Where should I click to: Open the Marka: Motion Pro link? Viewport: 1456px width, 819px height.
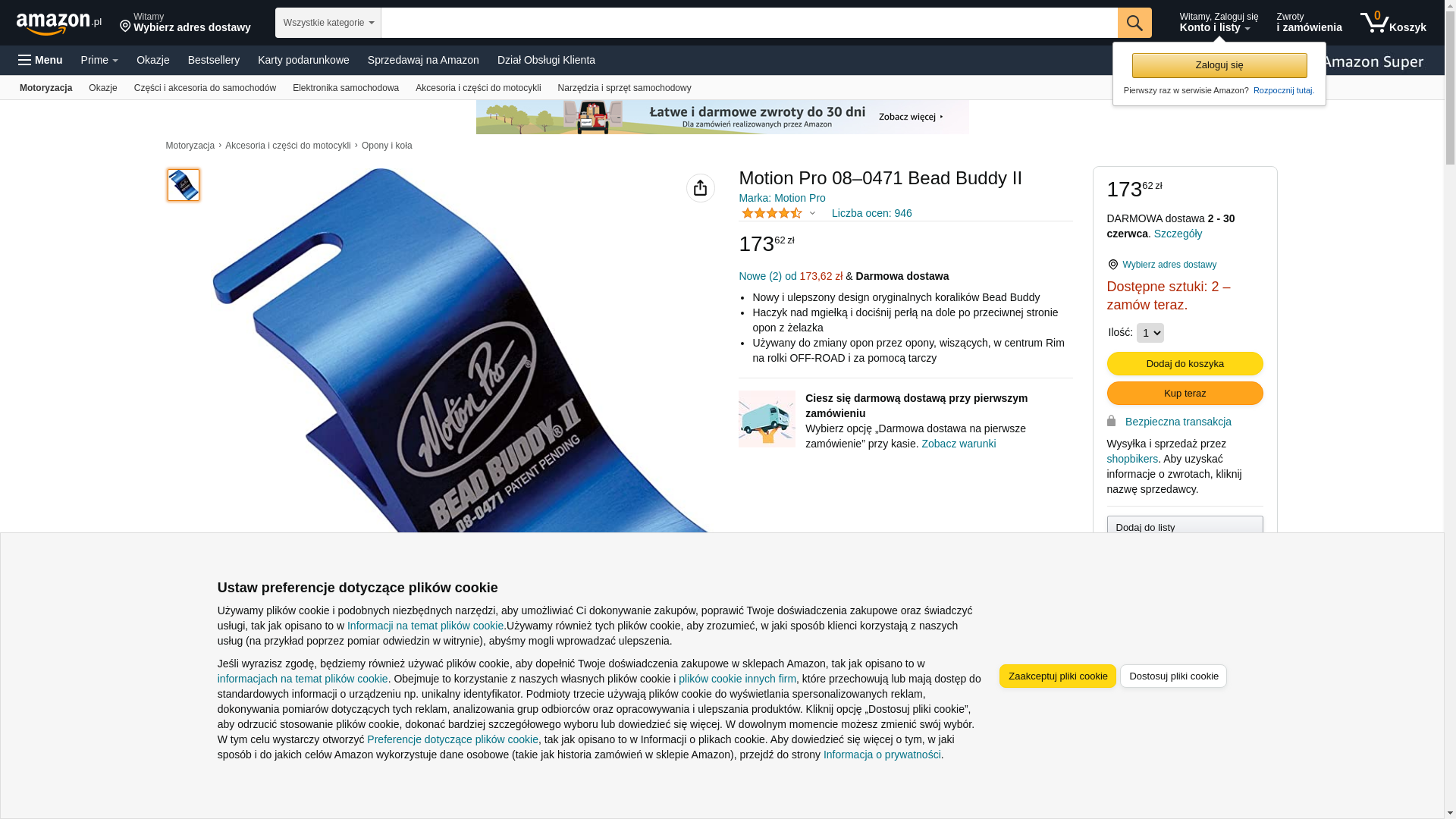782,198
